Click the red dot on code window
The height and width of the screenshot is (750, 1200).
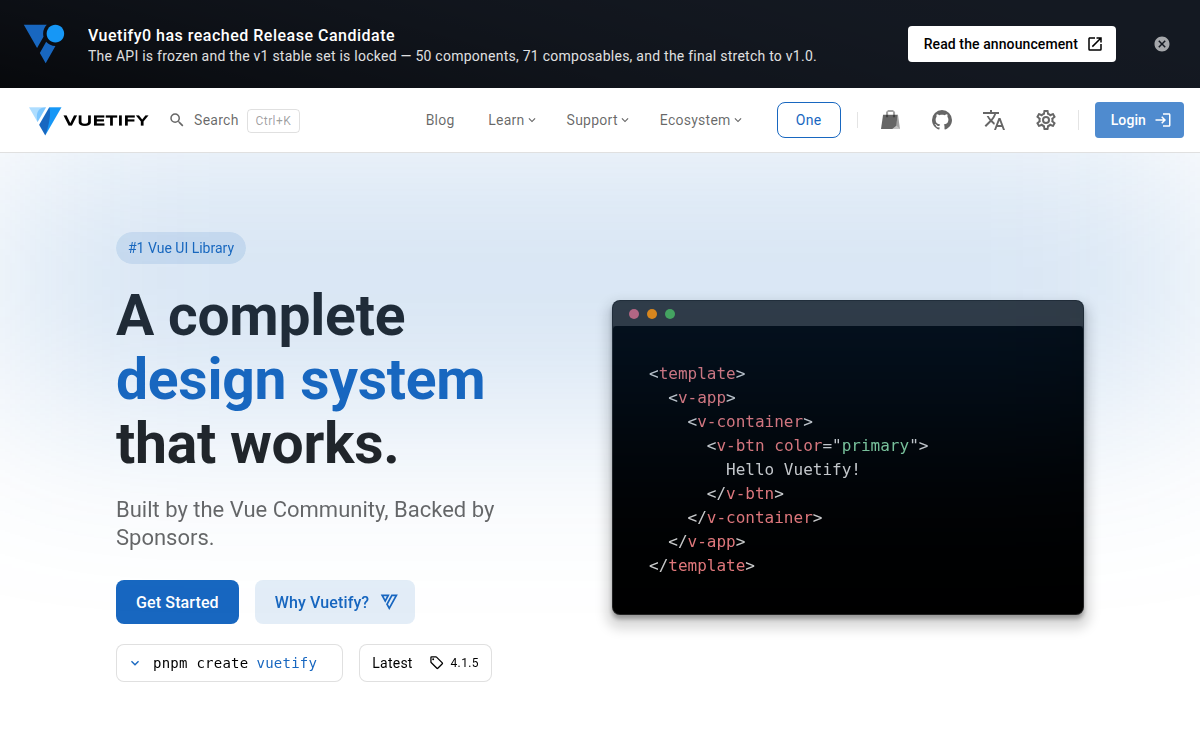(x=634, y=314)
